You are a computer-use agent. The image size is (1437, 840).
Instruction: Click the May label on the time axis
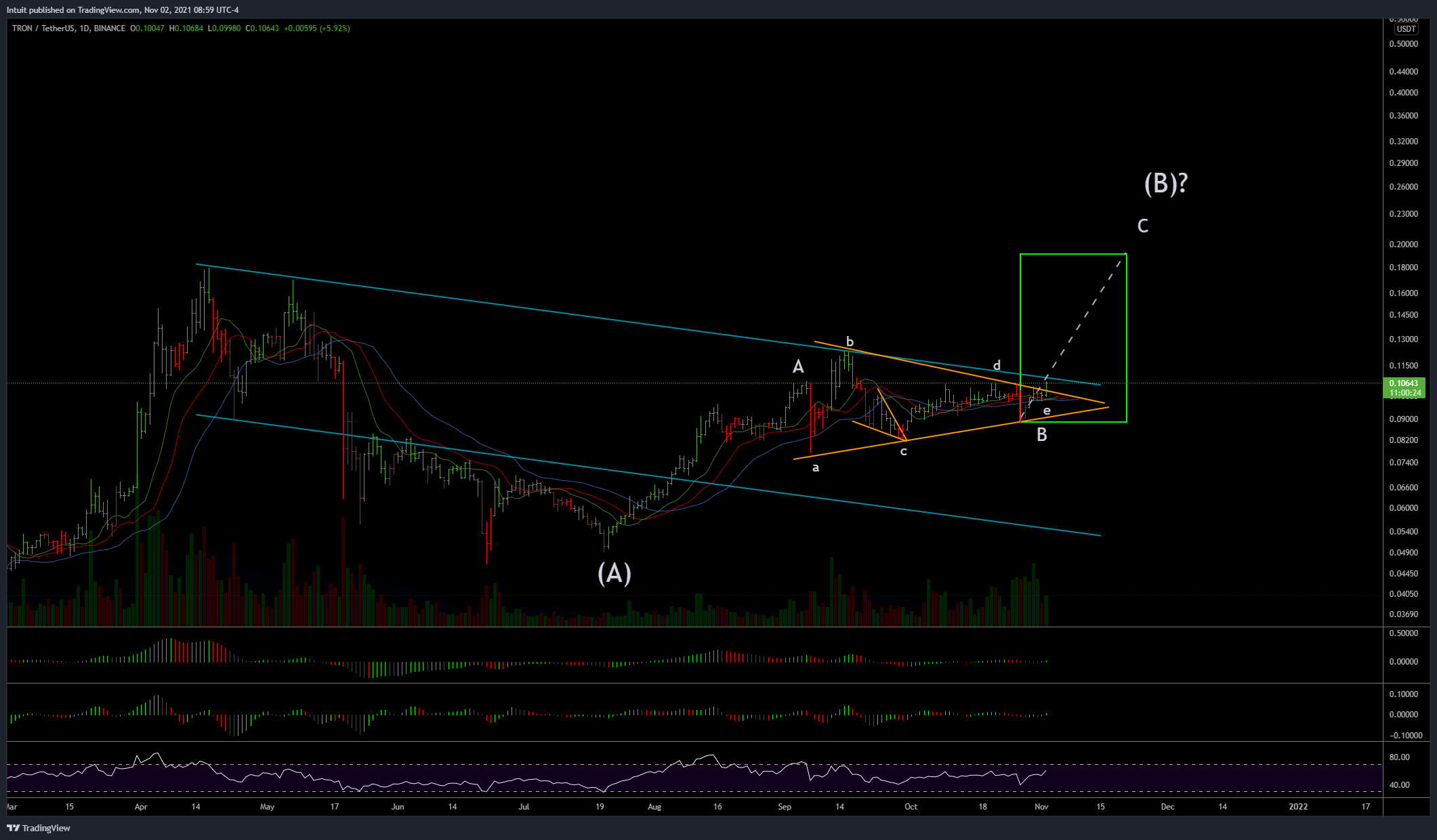pos(267,807)
